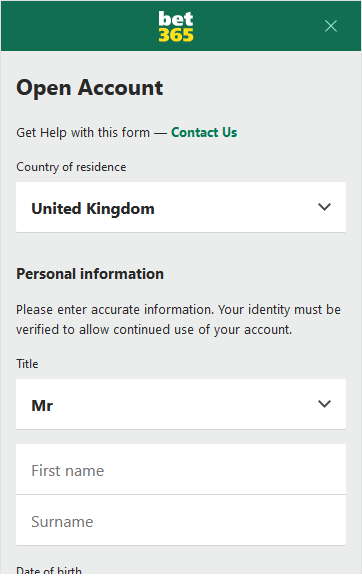Click the Date of birth label

coord(49,570)
